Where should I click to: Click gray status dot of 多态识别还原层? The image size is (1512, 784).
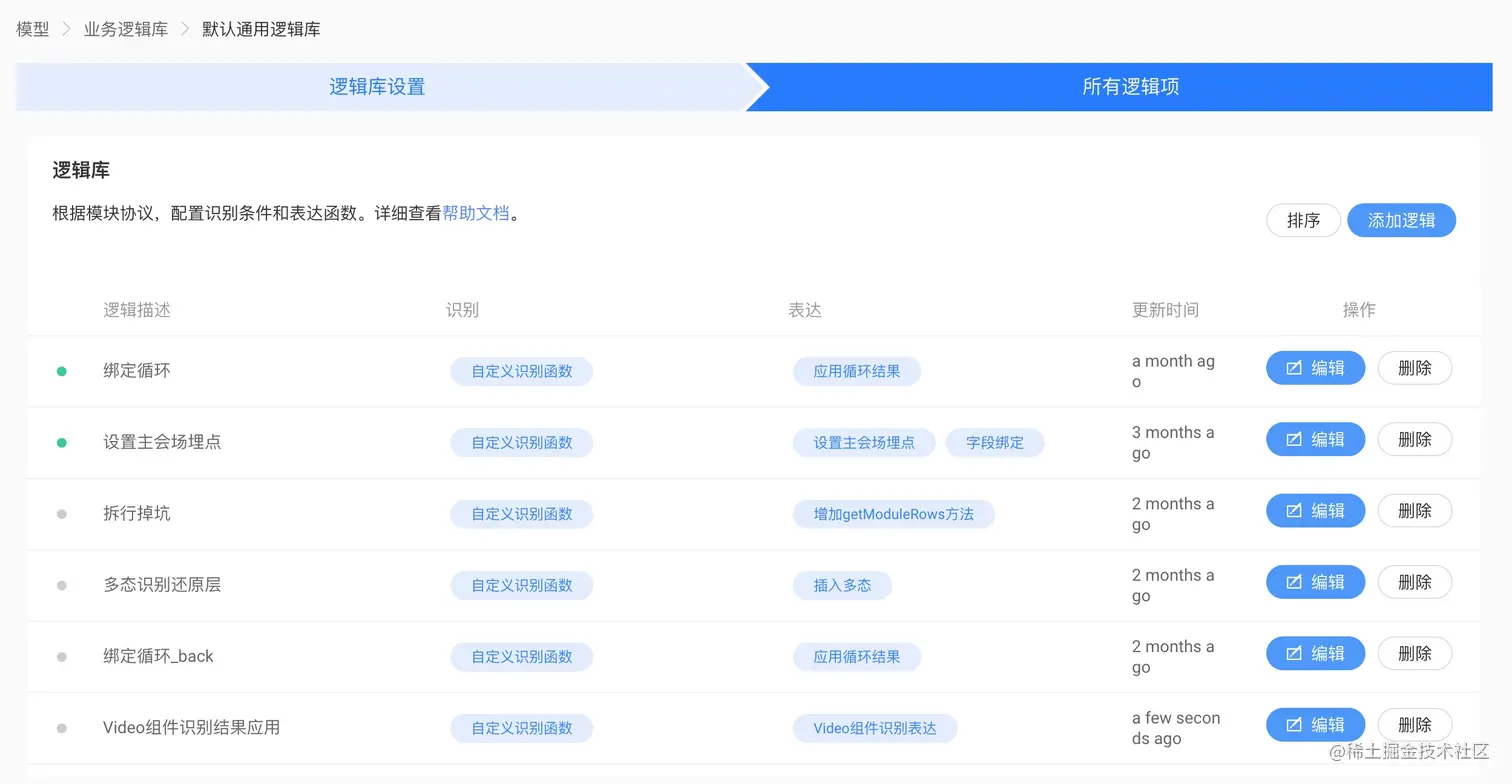61,585
